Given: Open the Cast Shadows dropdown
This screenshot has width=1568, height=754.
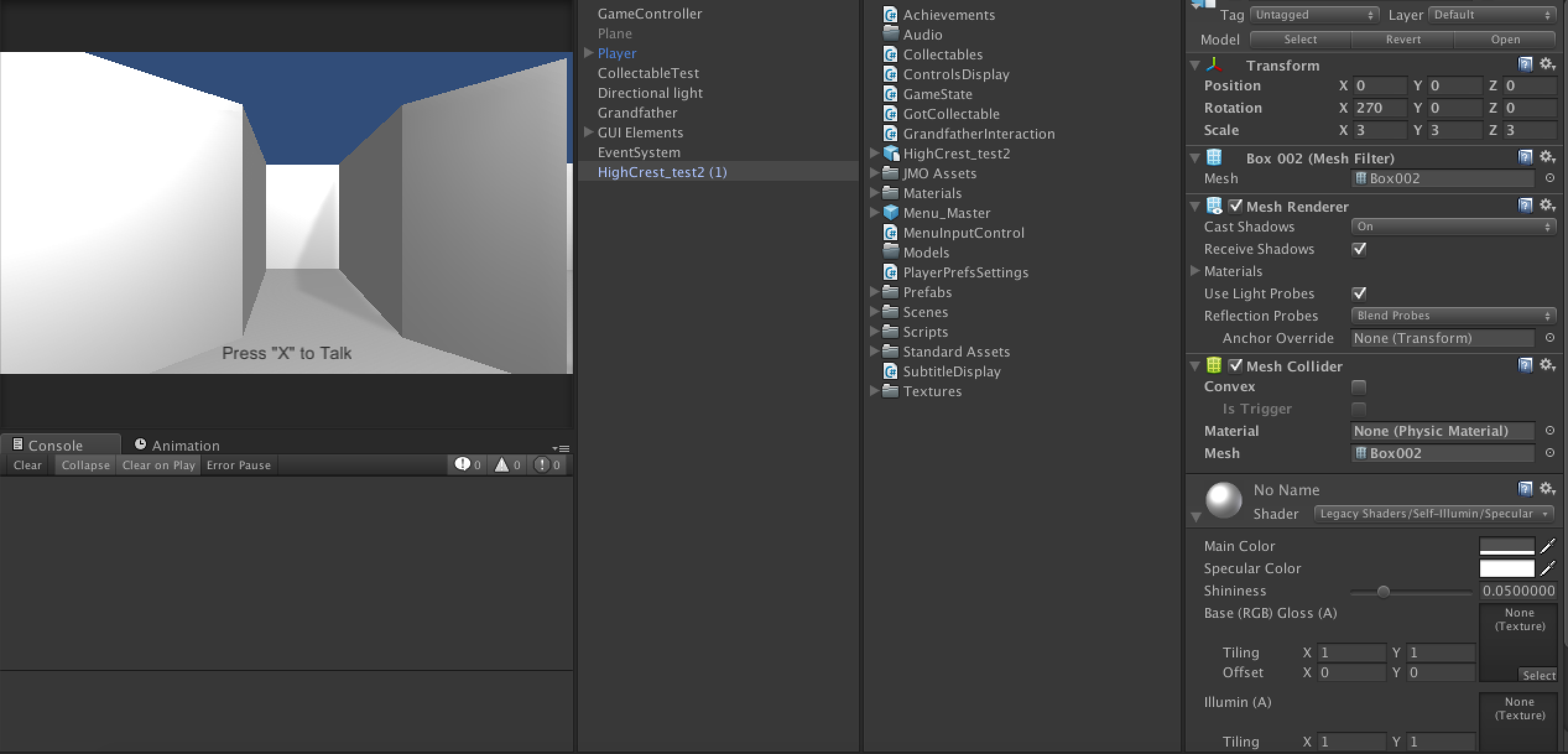Looking at the screenshot, I should [x=1452, y=227].
